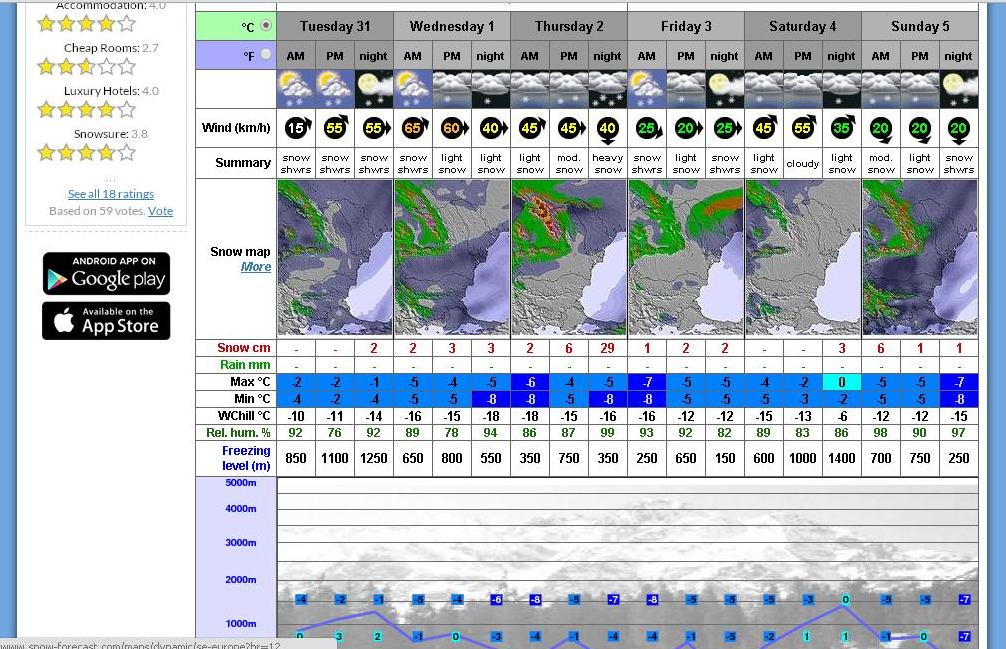Open the Wednesday 1 snow map thumbnail
The image size is (1006, 649).
tap(452, 258)
